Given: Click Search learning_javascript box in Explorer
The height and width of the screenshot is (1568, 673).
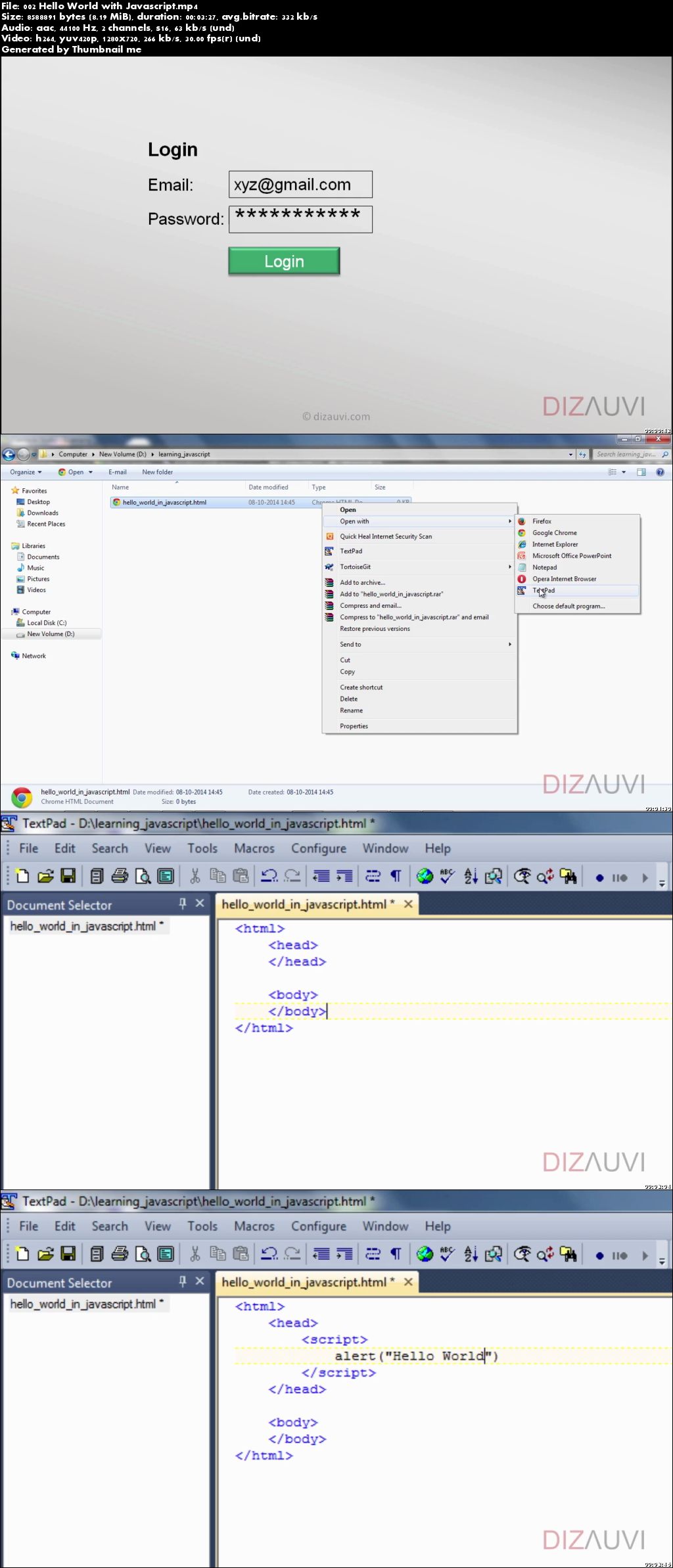Looking at the screenshot, I should (x=632, y=454).
